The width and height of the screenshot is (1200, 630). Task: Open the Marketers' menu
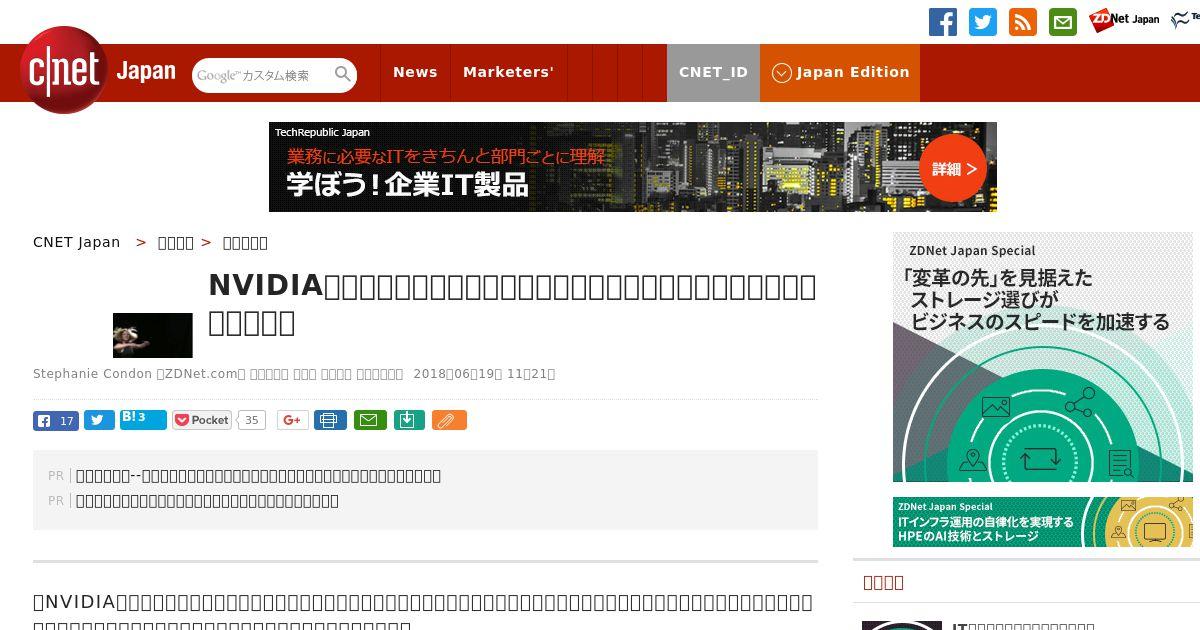click(x=508, y=73)
